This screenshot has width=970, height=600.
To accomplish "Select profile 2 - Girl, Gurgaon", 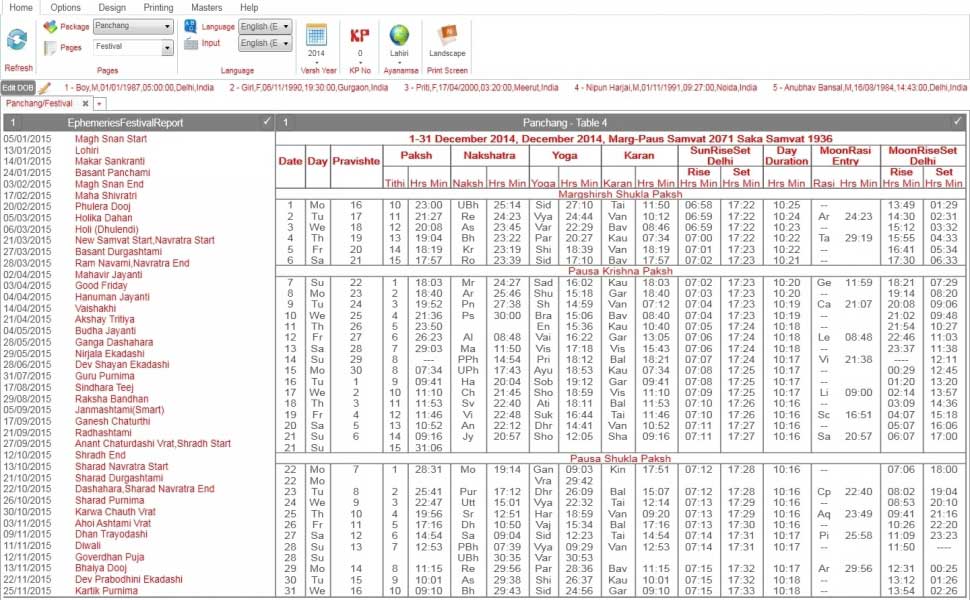I will (309, 88).
